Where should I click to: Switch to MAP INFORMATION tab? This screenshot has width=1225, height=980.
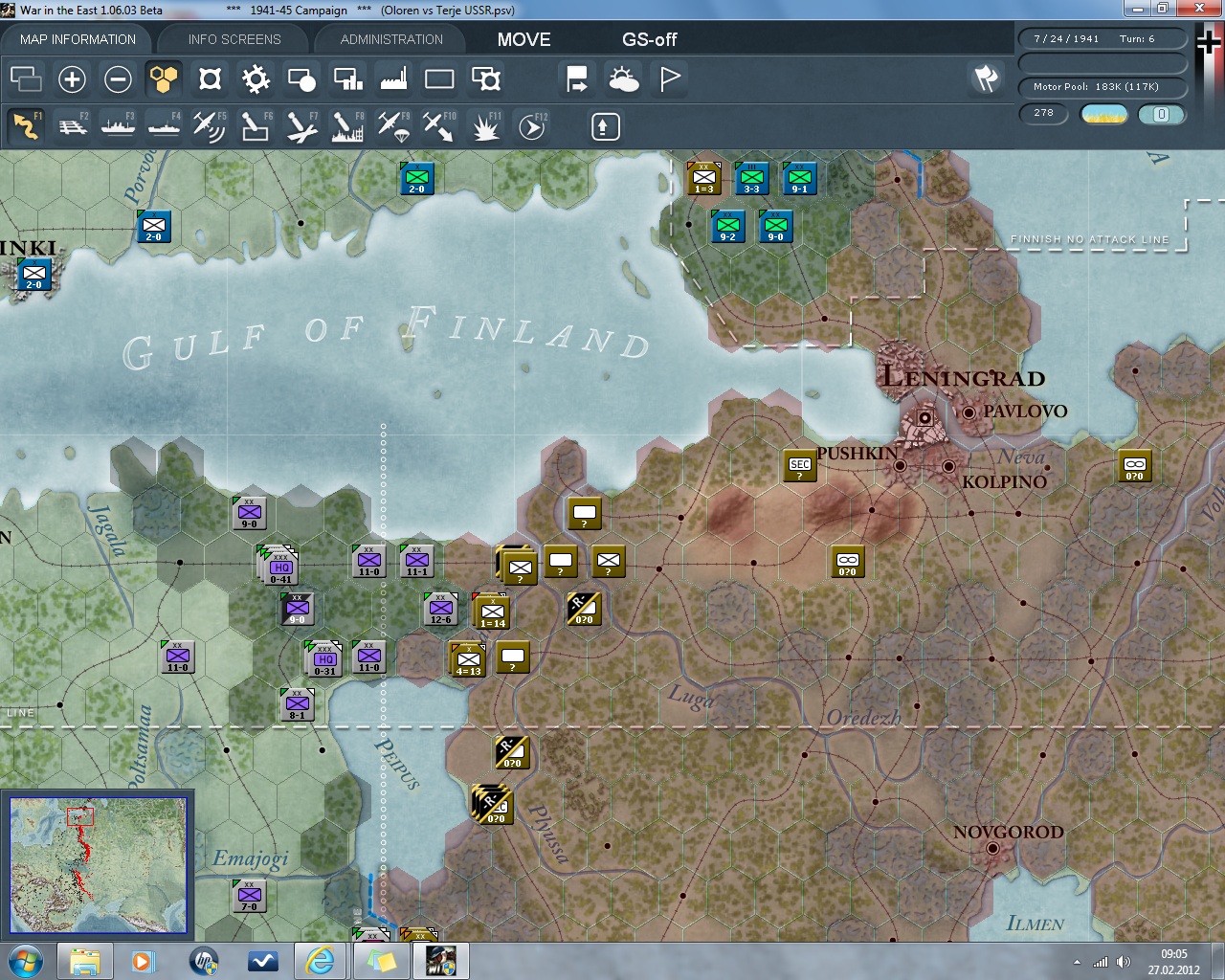[x=78, y=39]
